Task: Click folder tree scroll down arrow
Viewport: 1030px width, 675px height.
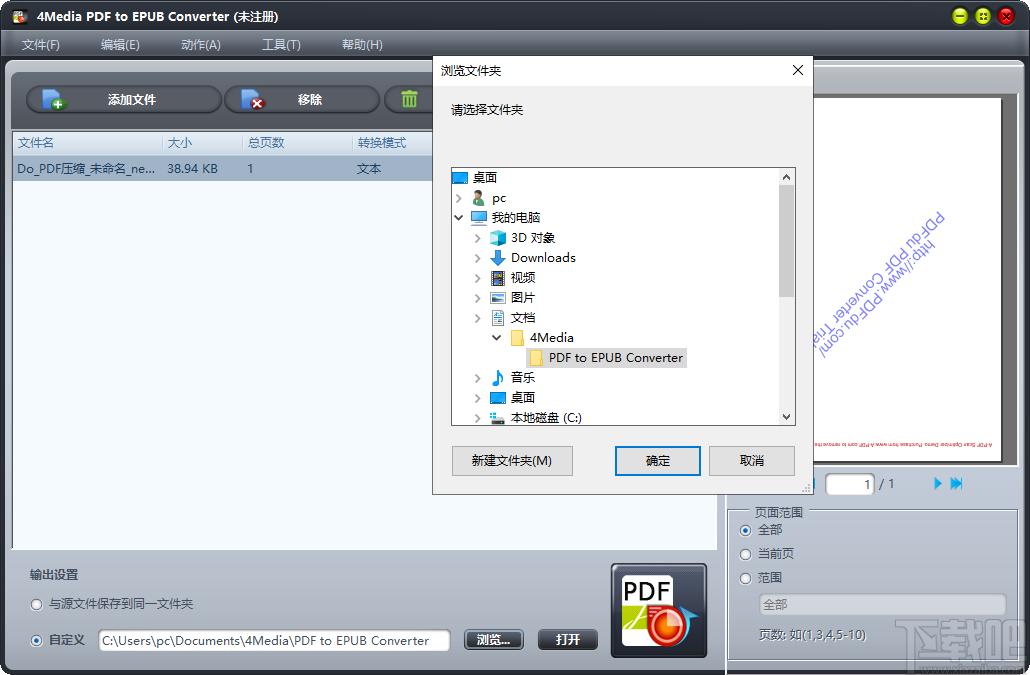Action: tap(786, 417)
